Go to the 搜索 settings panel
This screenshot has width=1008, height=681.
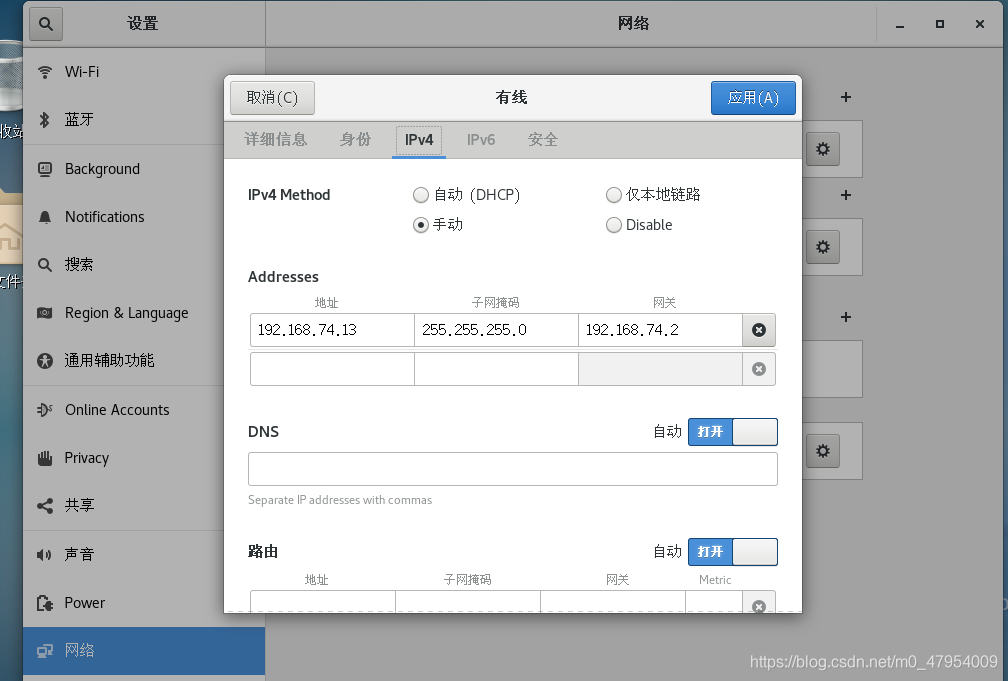coord(144,264)
